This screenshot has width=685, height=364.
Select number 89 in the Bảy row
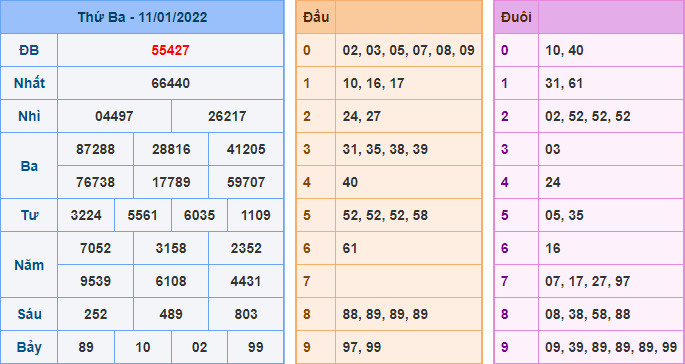[86, 347]
